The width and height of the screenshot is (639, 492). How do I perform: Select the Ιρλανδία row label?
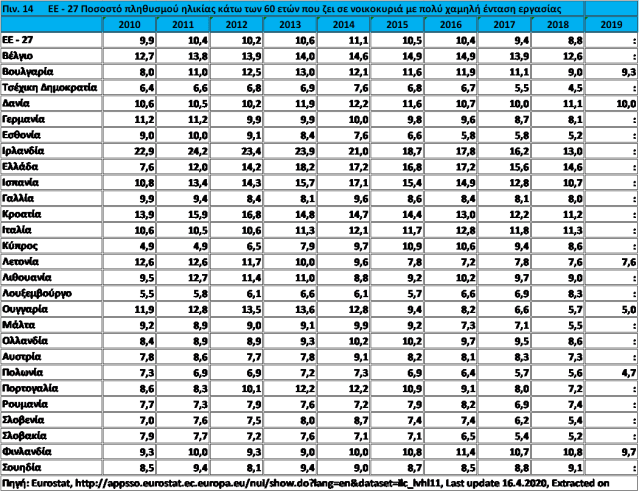(x=27, y=150)
